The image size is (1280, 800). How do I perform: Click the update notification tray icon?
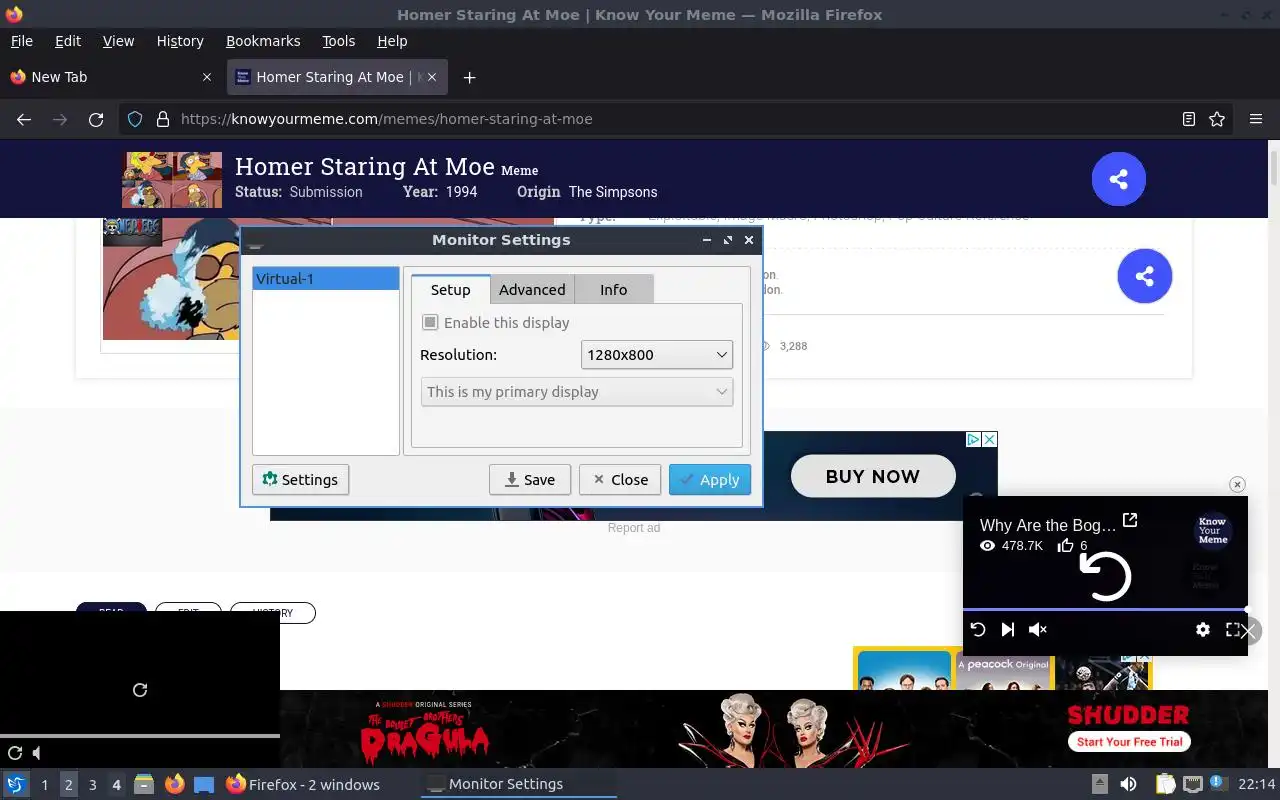pyautogui.click(x=1218, y=783)
